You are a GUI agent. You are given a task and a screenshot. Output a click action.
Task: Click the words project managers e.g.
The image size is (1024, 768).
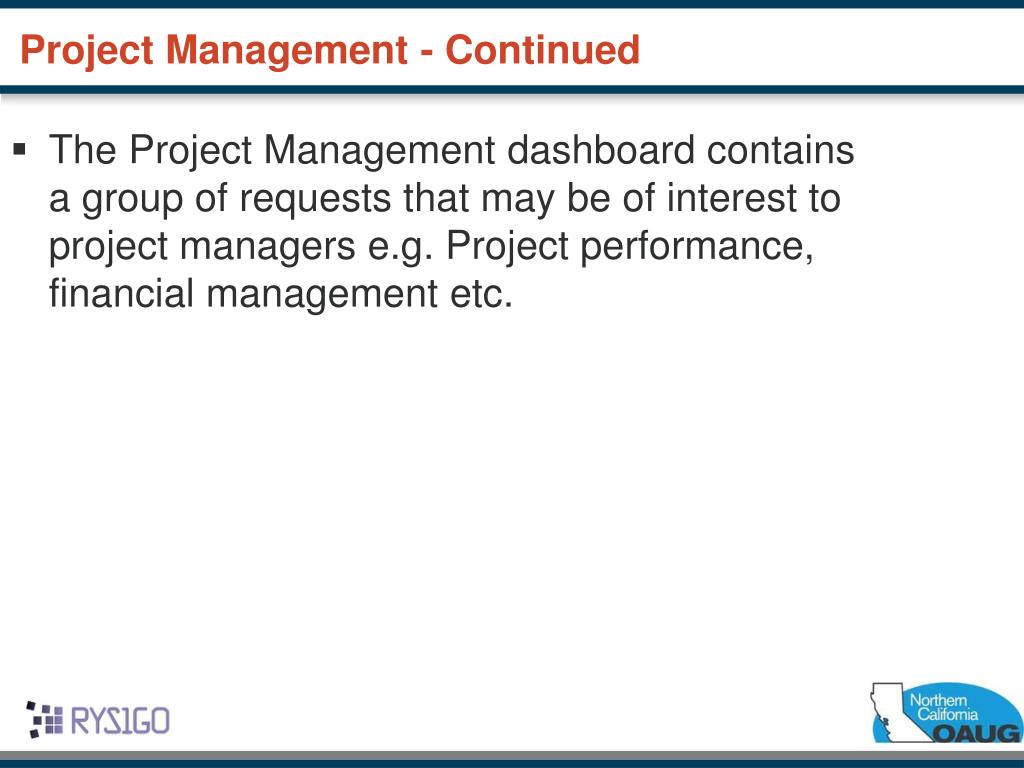click(241, 247)
